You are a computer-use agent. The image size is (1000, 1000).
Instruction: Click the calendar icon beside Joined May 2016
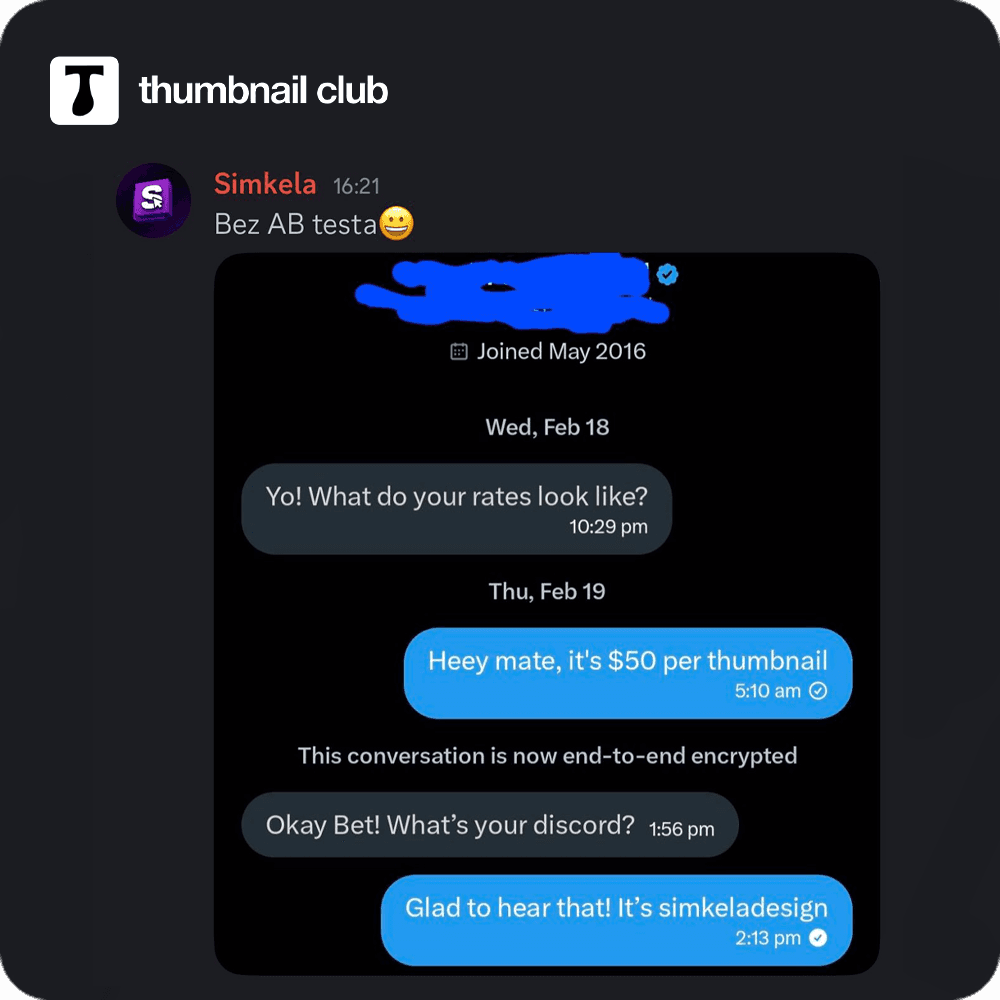(459, 351)
